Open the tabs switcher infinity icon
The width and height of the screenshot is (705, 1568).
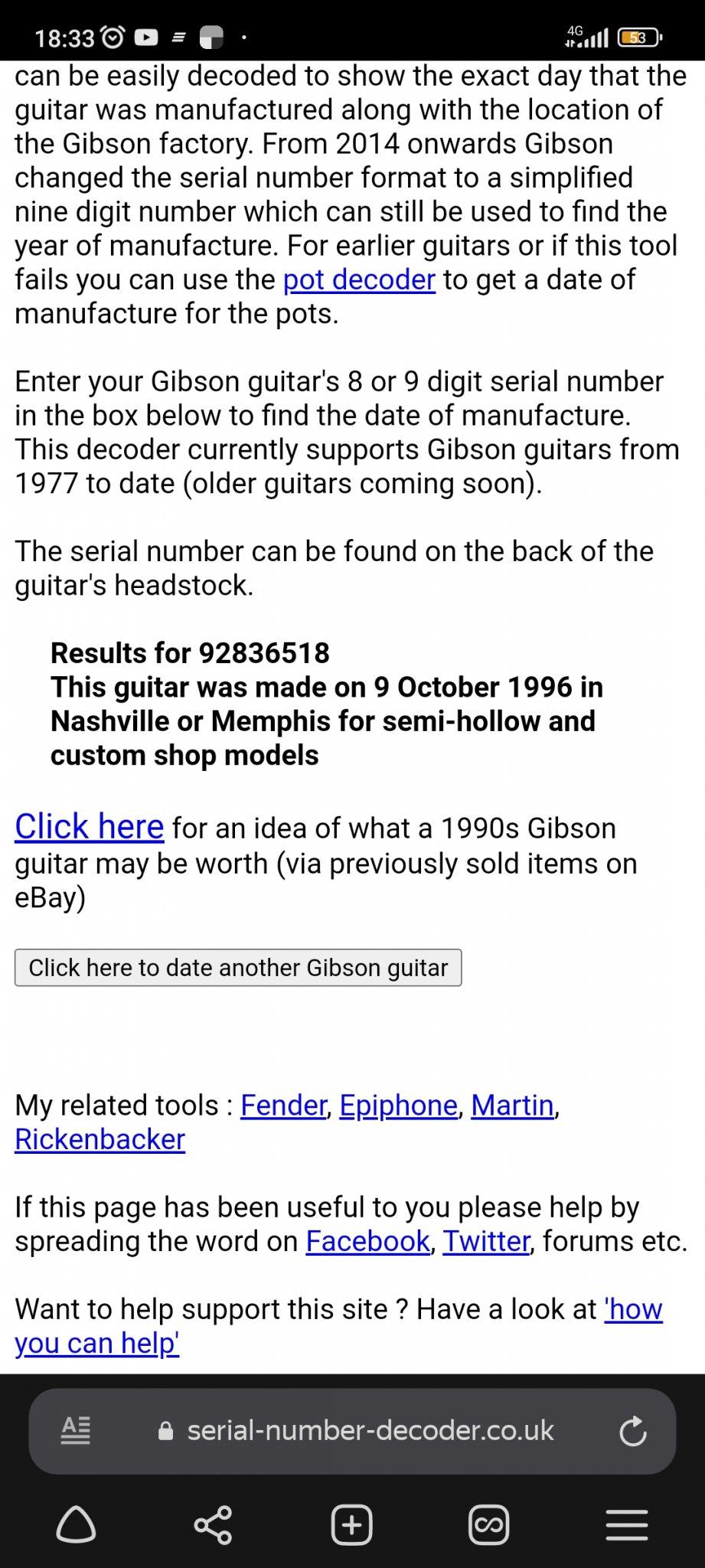pos(488,1525)
